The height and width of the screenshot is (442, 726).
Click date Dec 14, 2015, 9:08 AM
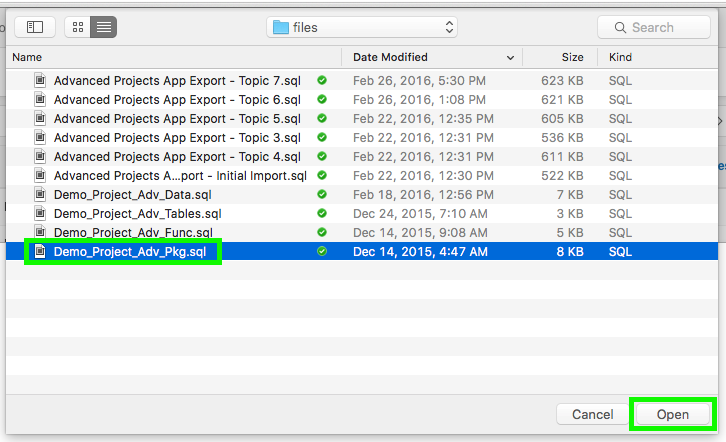click(420, 232)
